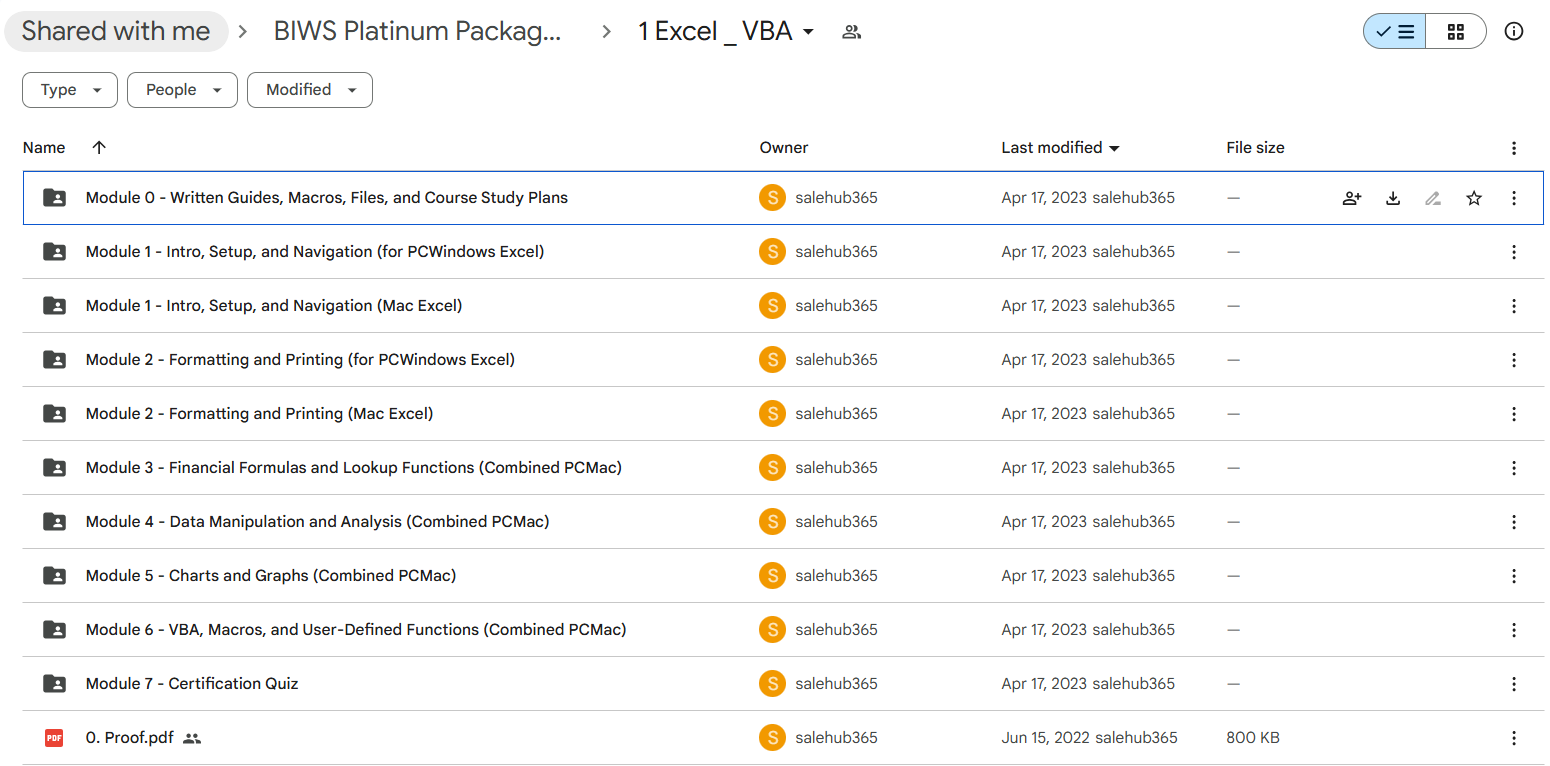Open the Last modified sort dropdown

tap(1060, 148)
